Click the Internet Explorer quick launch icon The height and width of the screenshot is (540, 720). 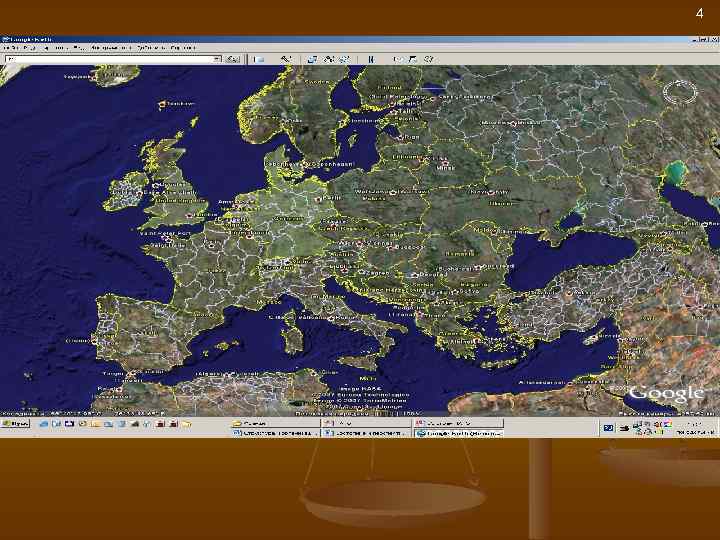(44, 424)
